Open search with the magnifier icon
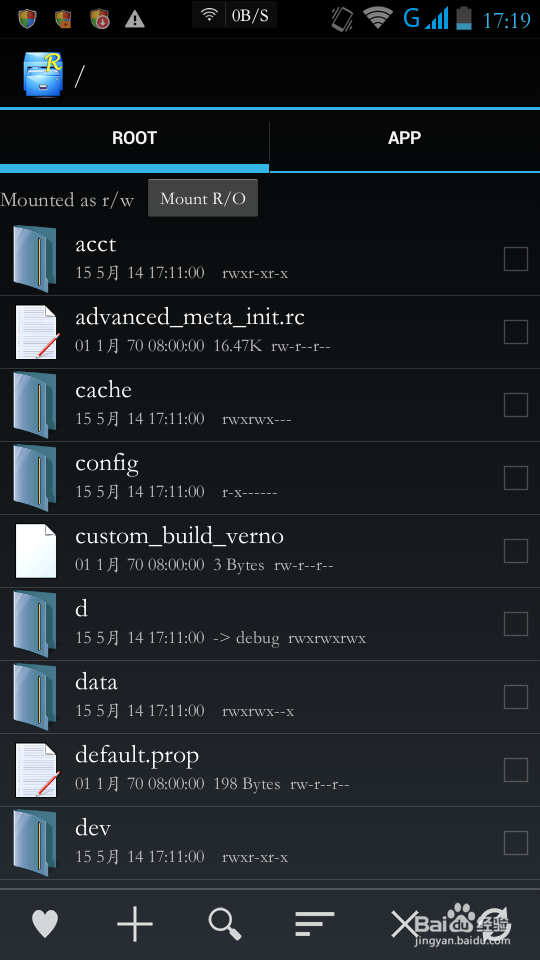Screen dimensions: 540x960 (225, 923)
